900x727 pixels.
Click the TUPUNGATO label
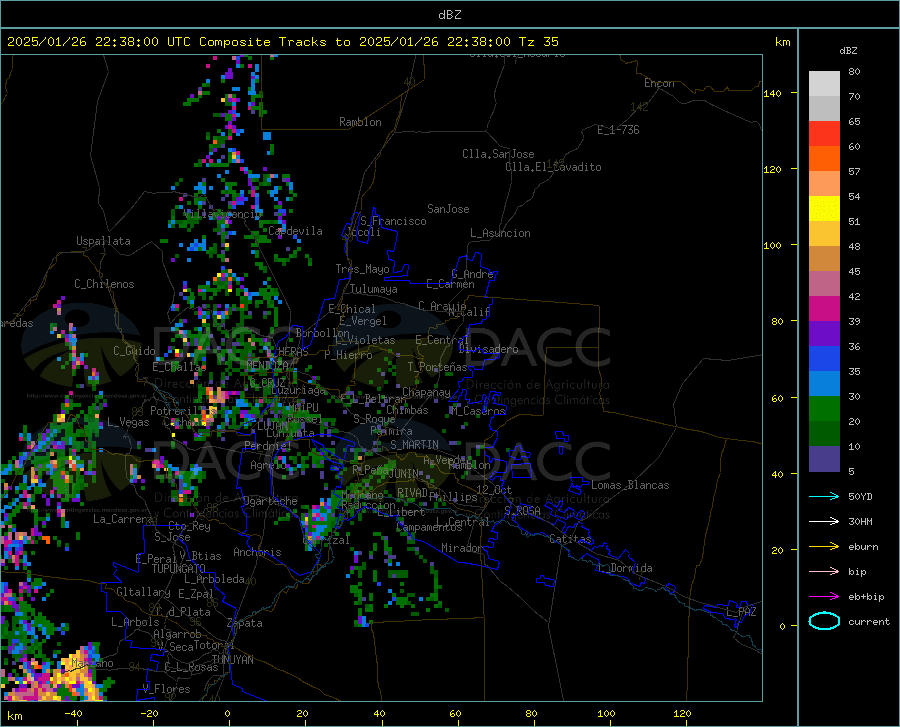click(179, 569)
